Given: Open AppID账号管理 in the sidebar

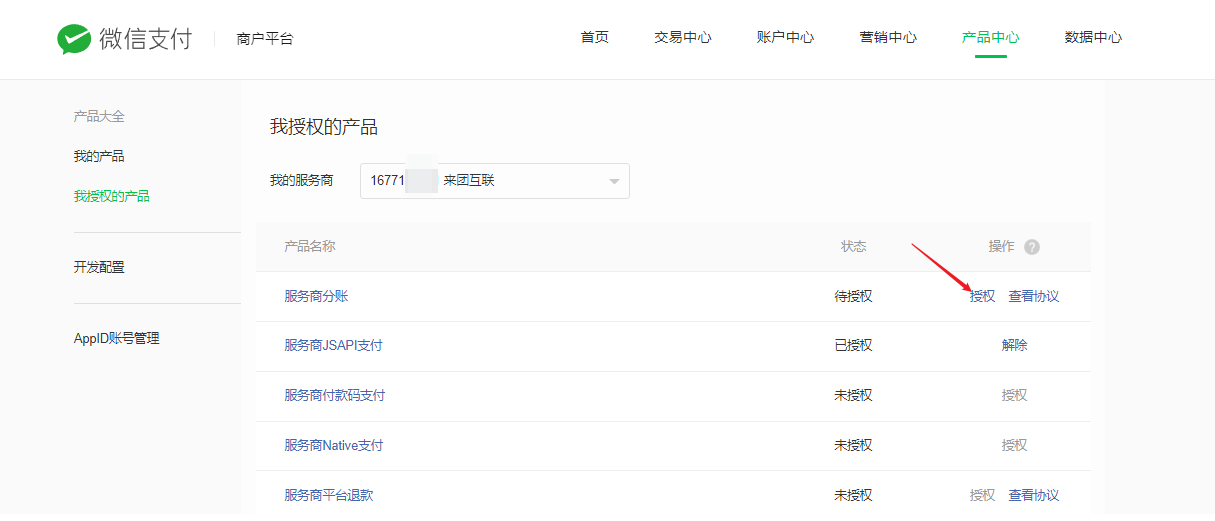Looking at the screenshot, I should tap(116, 339).
